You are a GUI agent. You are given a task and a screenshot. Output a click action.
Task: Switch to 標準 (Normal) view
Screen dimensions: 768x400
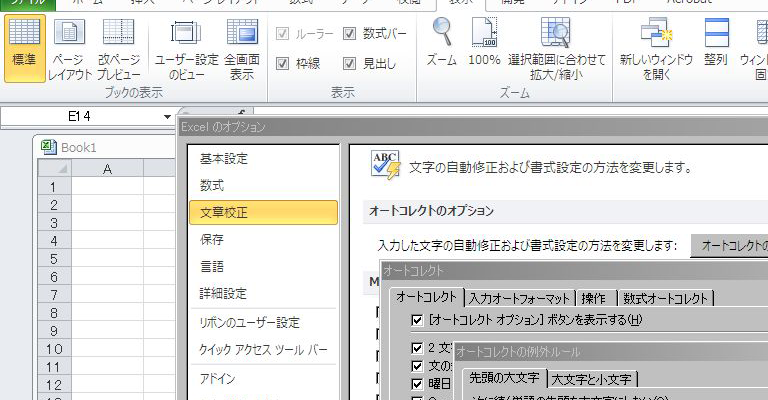click(x=24, y=48)
